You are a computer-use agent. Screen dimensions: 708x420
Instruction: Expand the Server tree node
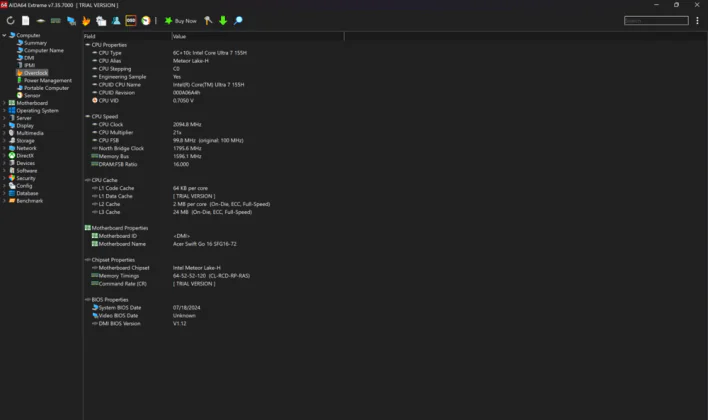click(4, 118)
